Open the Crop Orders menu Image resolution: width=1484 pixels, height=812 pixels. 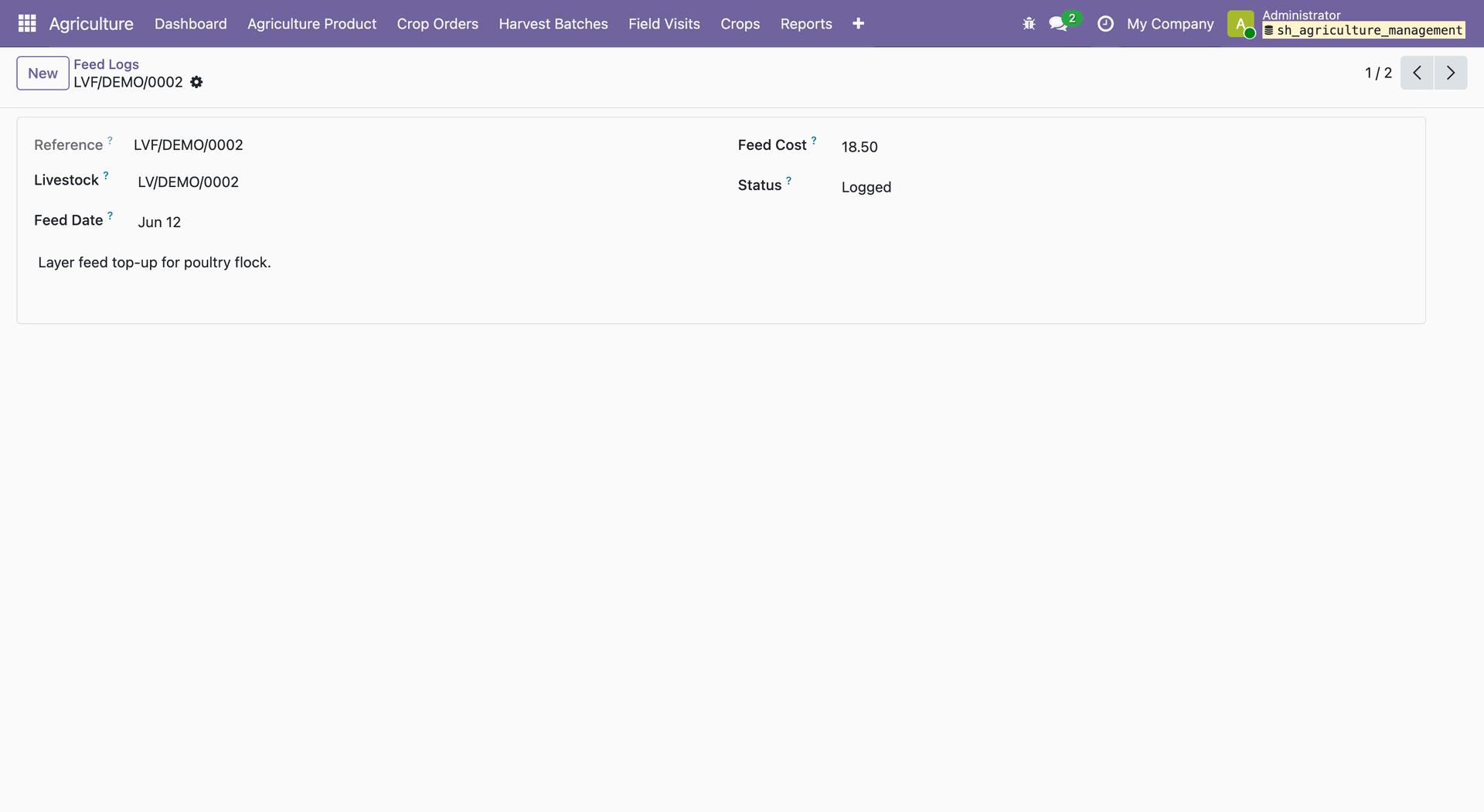point(437,24)
